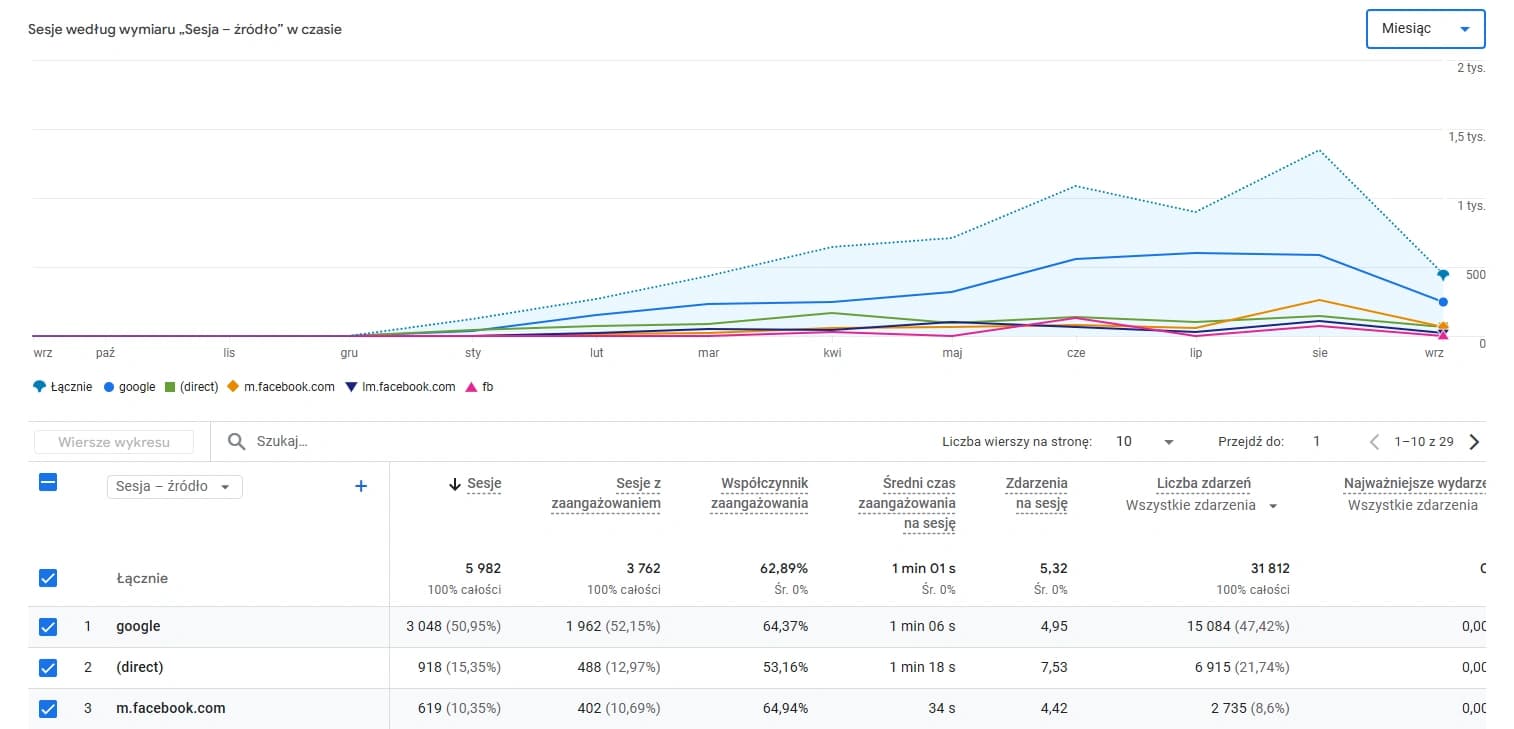Open the Sesja – źródło dimension dropdown
This screenshot has width=1514, height=729.
coord(174,486)
